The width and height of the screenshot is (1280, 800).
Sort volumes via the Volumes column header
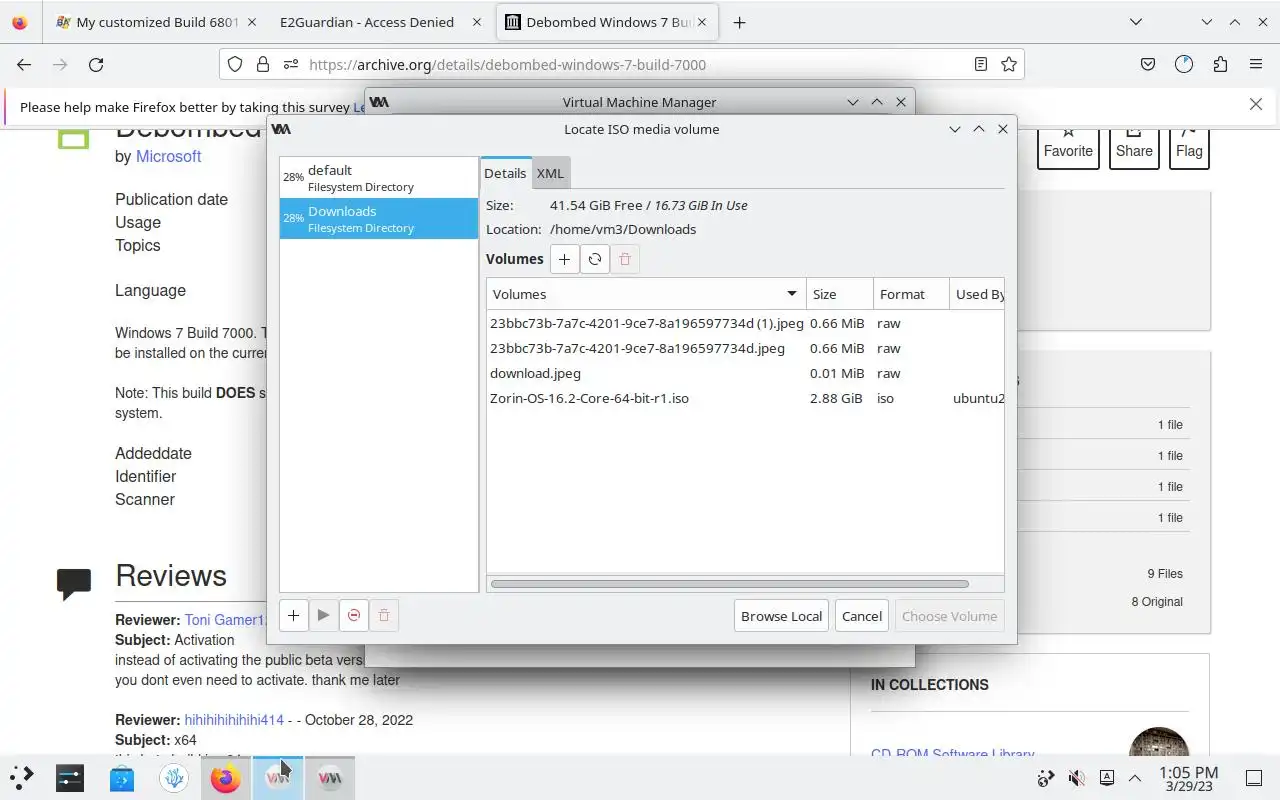646,294
